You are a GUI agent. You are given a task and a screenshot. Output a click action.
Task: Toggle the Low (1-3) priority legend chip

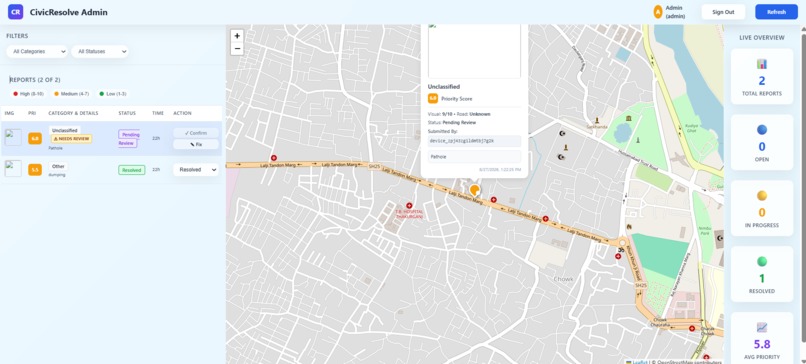(x=113, y=94)
